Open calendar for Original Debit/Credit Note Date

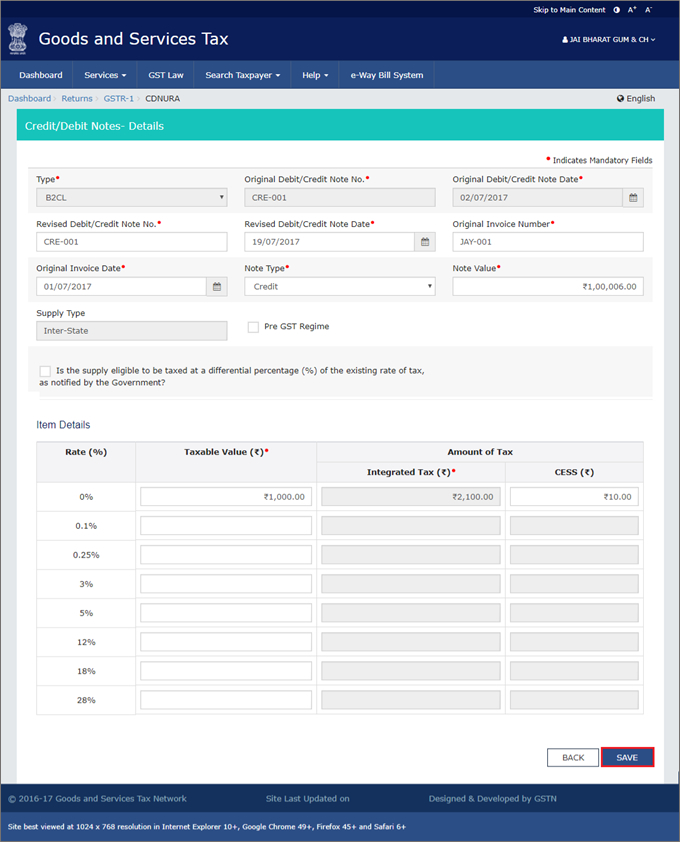pos(633,198)
